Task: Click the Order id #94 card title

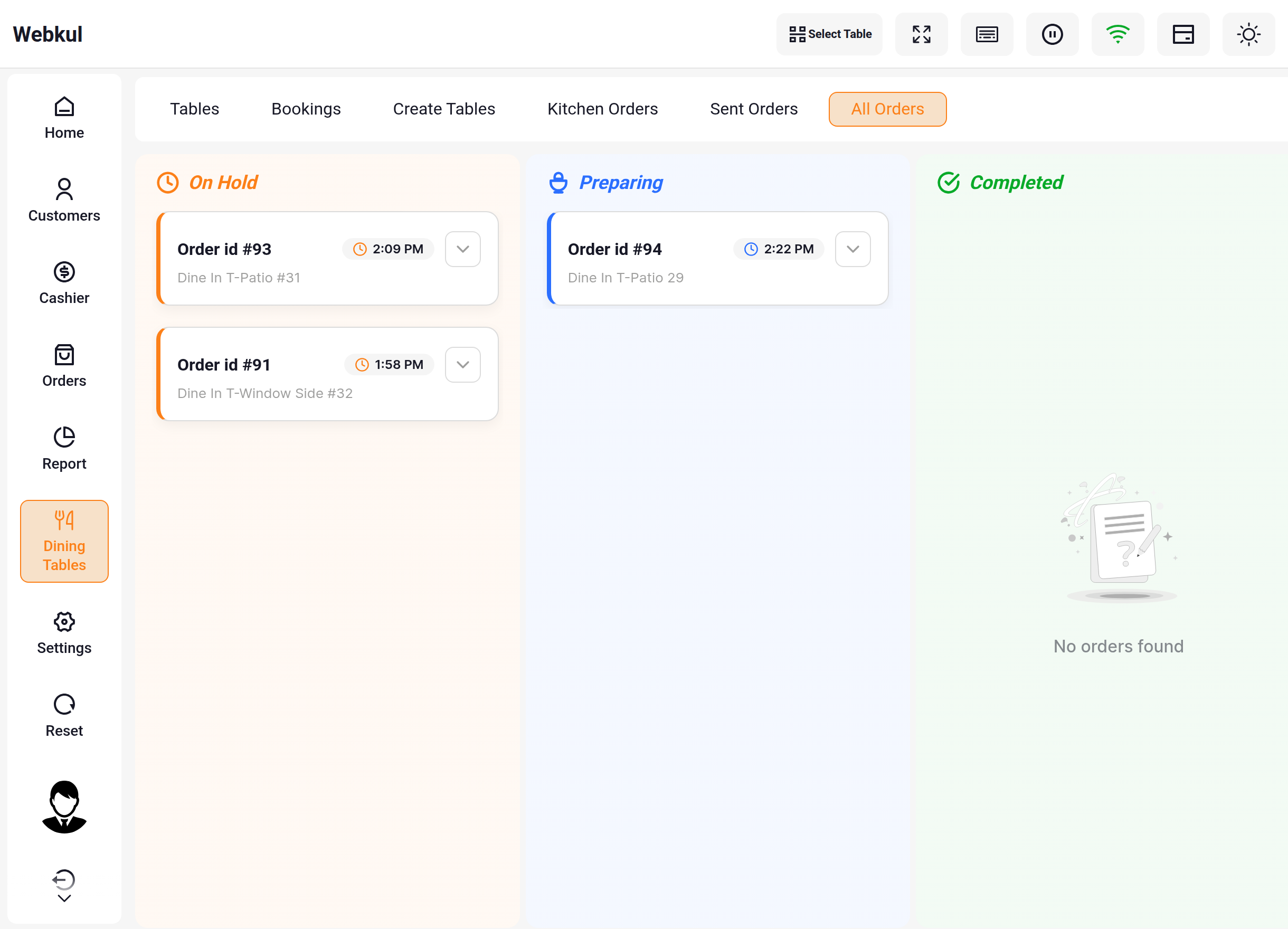Action: pyautogui.click(x=614, y=249)
